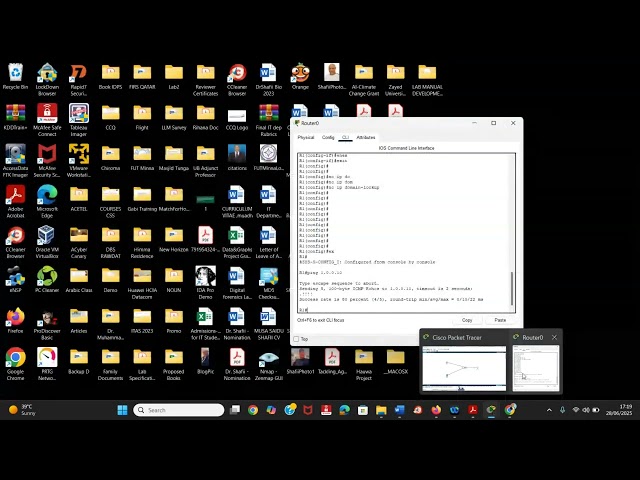Open the Physical tab in Router0 window
Viewport: 640px width, 480px height.
pos(306,138)
